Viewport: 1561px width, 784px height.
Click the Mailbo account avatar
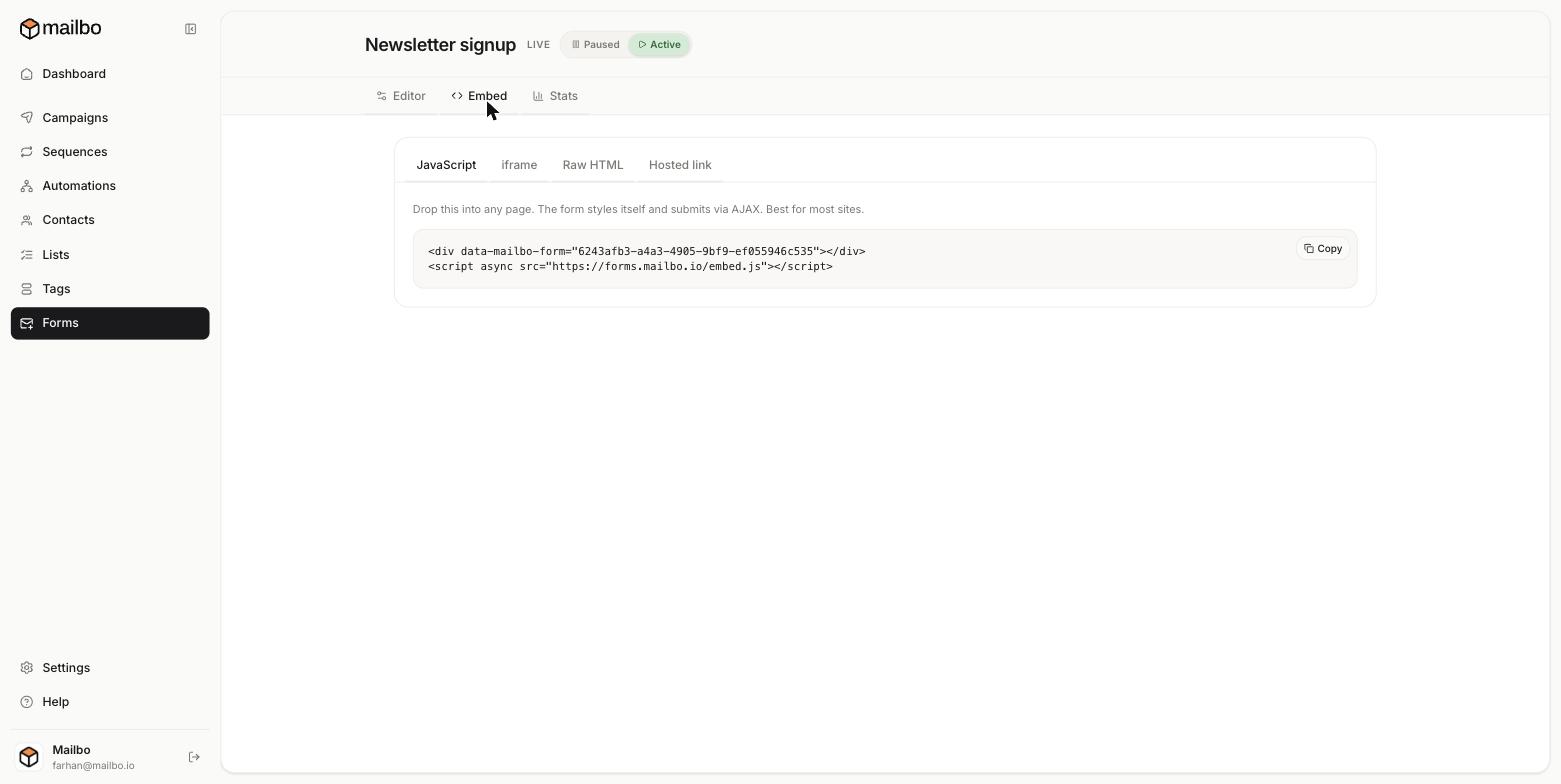[29, 757]
